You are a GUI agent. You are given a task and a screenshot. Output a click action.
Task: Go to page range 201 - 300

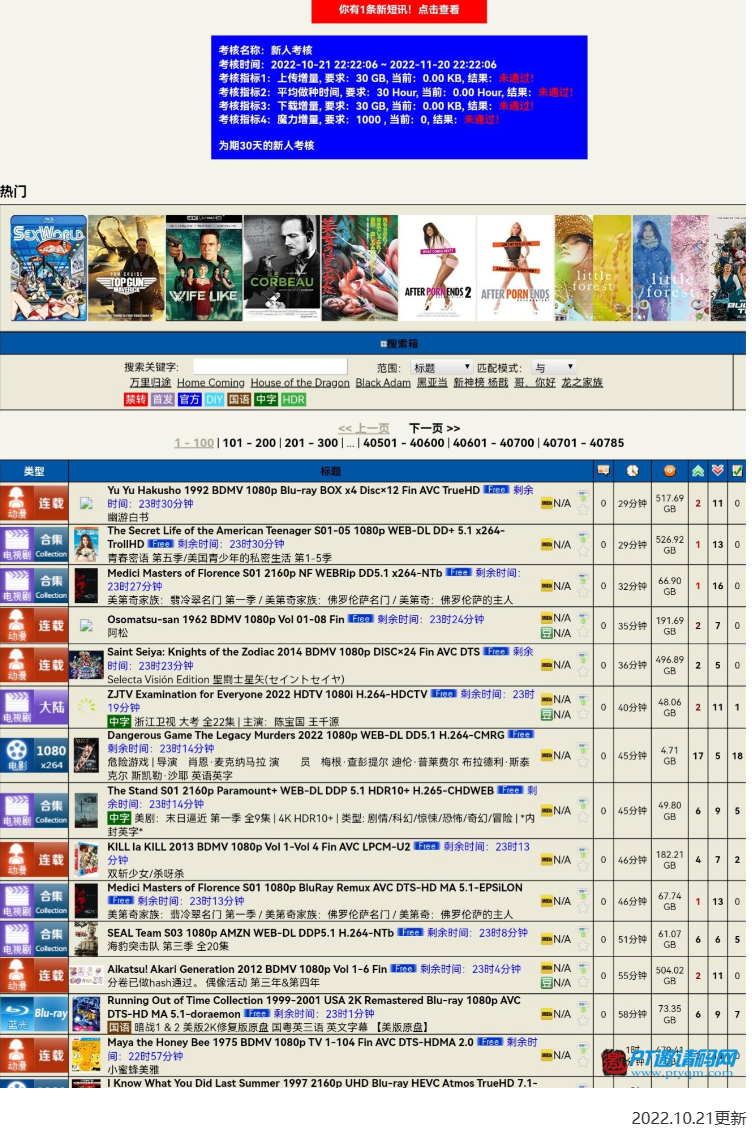[311, 443]
